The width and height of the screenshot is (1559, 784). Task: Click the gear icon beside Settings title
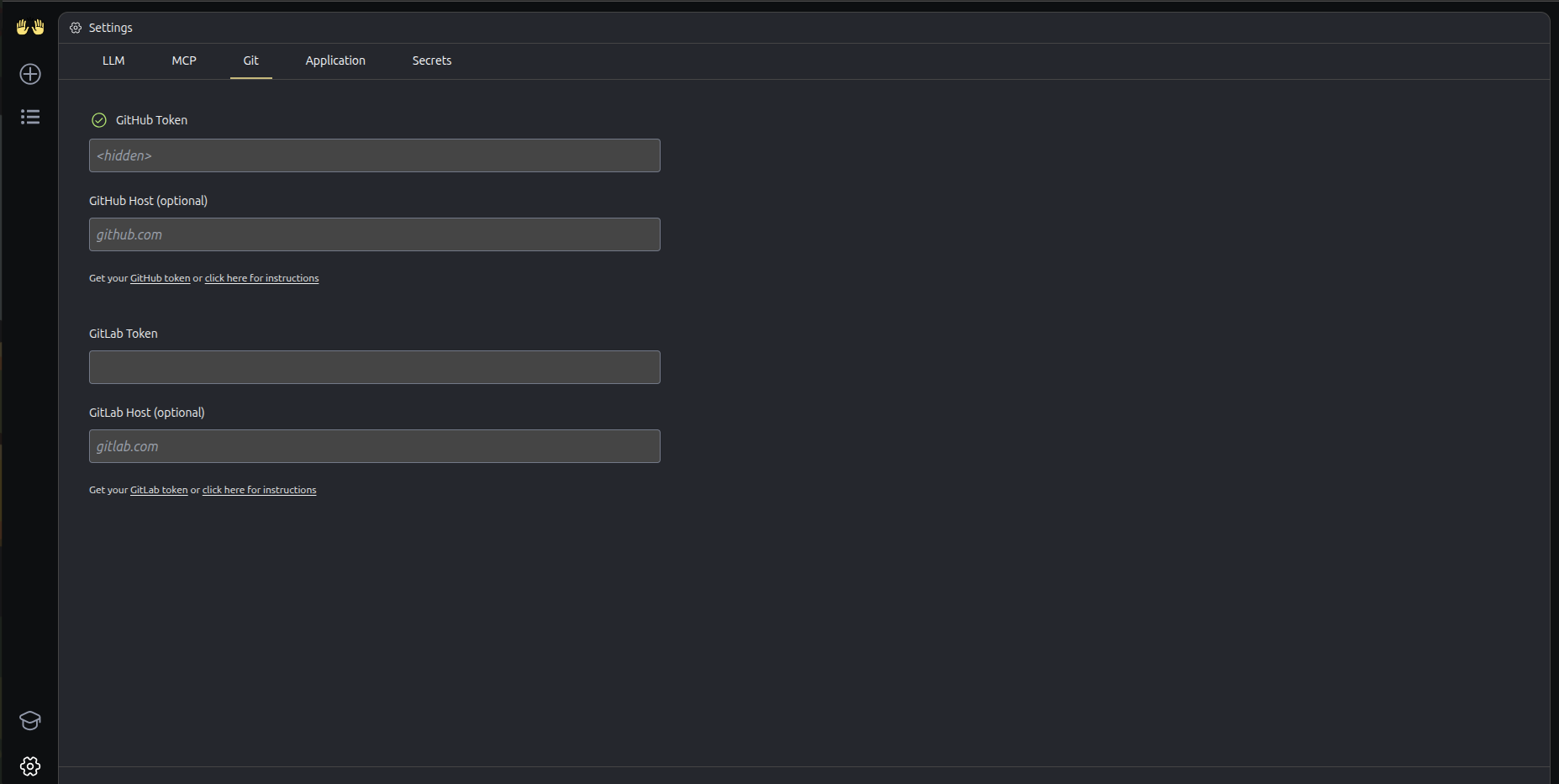(75, 27)
